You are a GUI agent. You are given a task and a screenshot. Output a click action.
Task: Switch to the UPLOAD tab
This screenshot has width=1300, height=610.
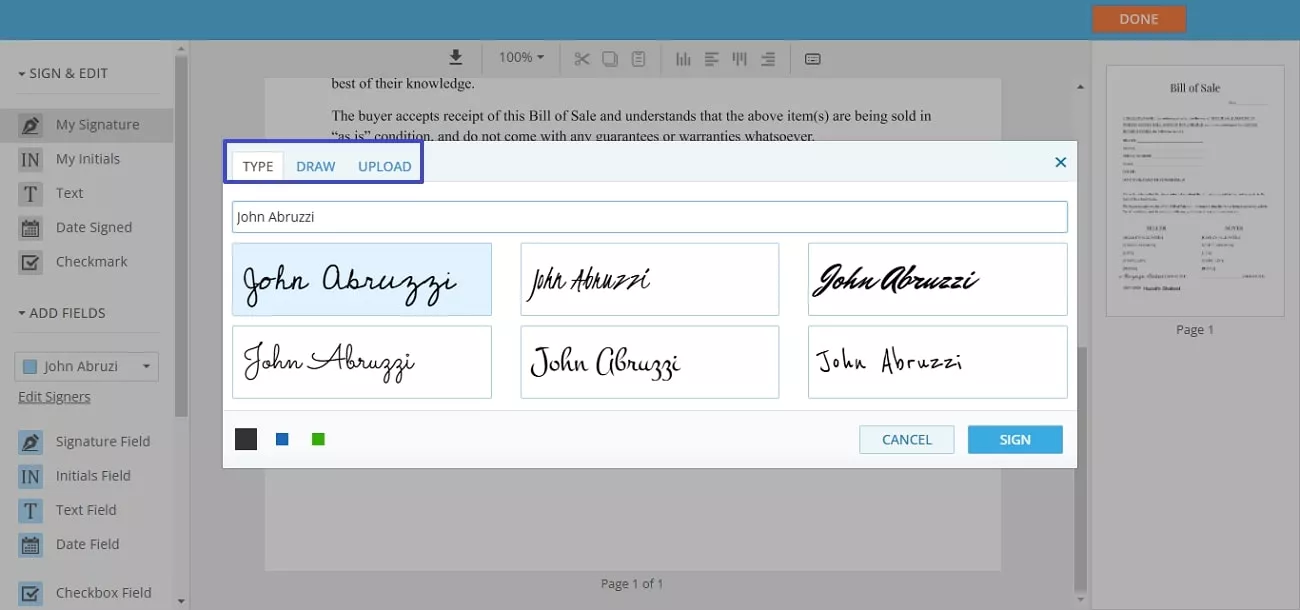click(x=385, y=166)
